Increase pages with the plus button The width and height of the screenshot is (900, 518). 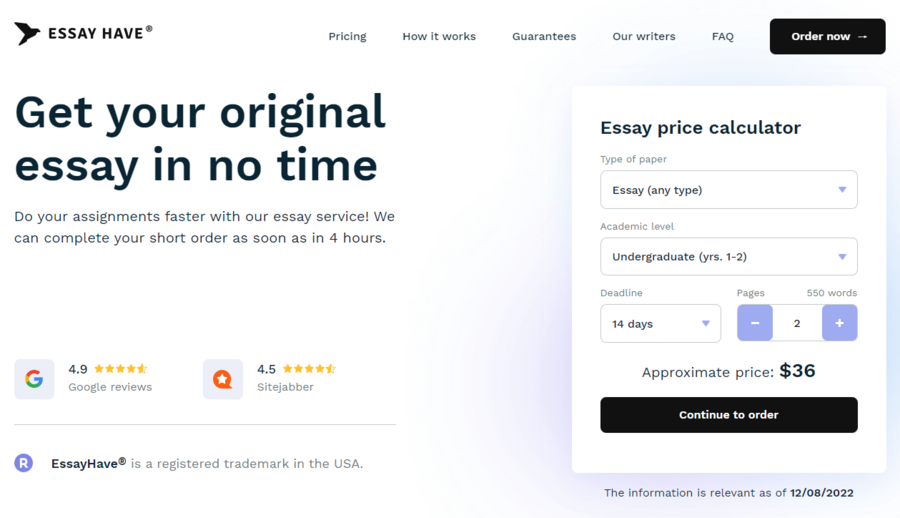click(840, 323)
